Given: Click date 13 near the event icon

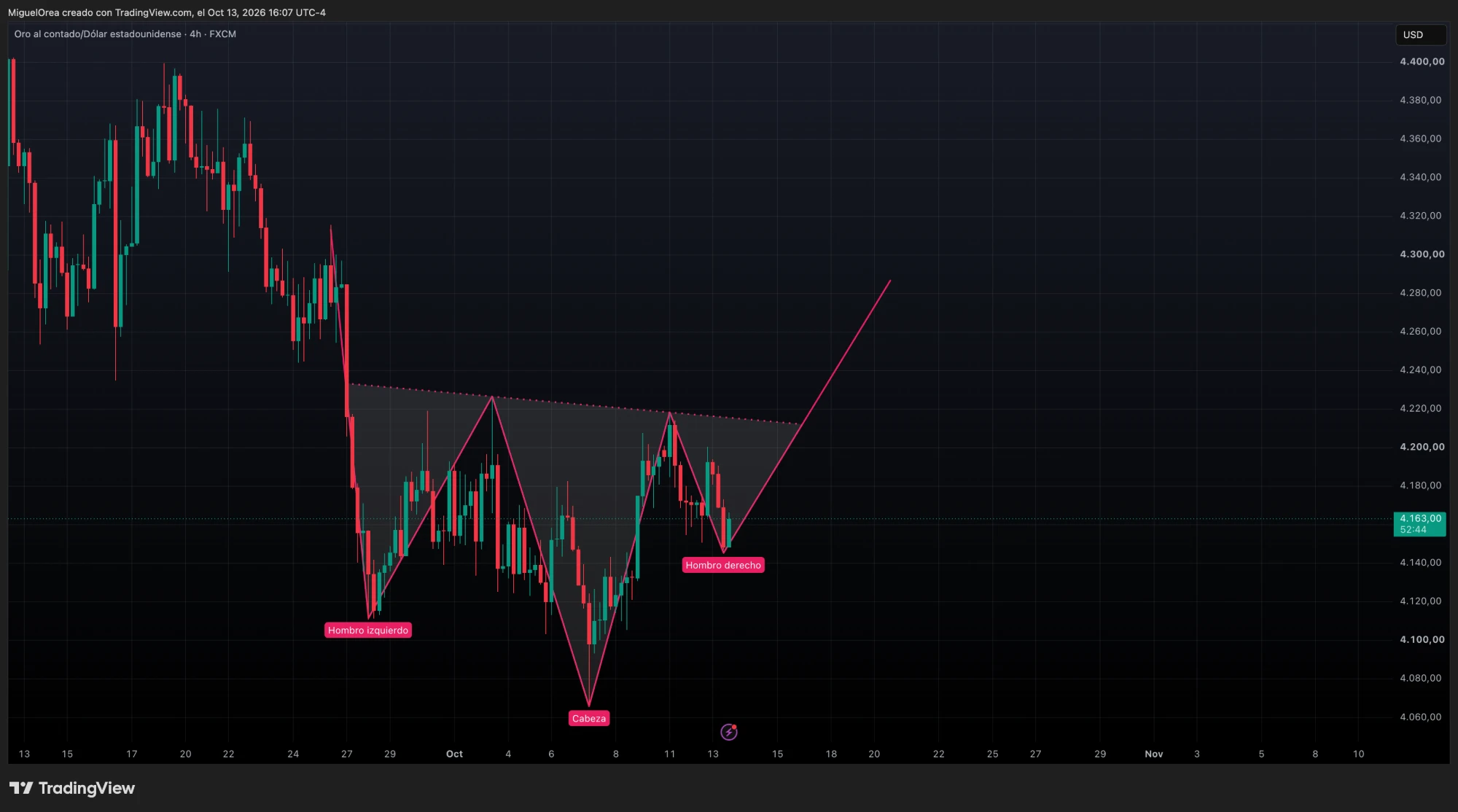Looking at the screenshot, I should 713,754.
